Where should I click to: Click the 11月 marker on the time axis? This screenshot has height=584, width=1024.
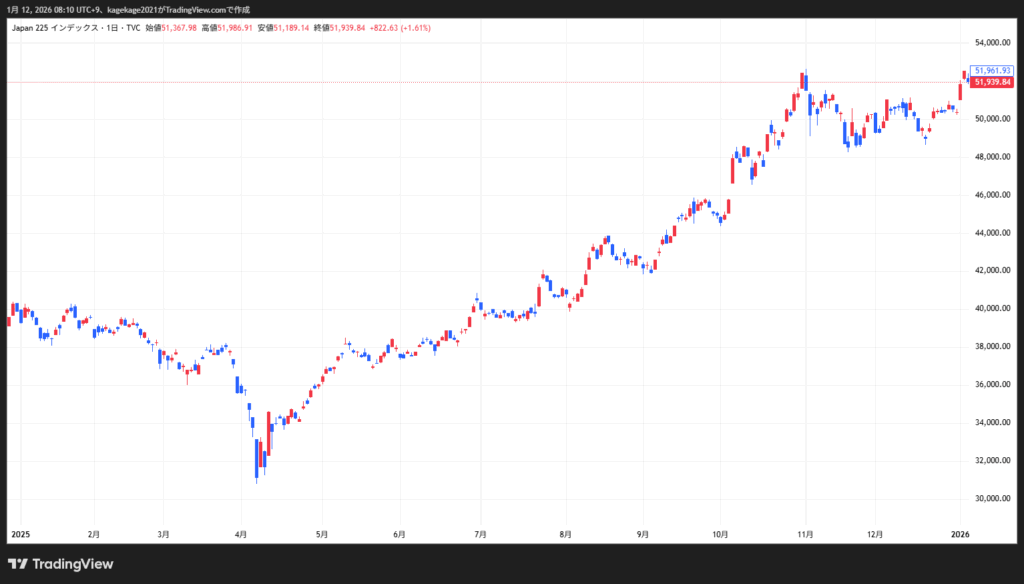805,535
